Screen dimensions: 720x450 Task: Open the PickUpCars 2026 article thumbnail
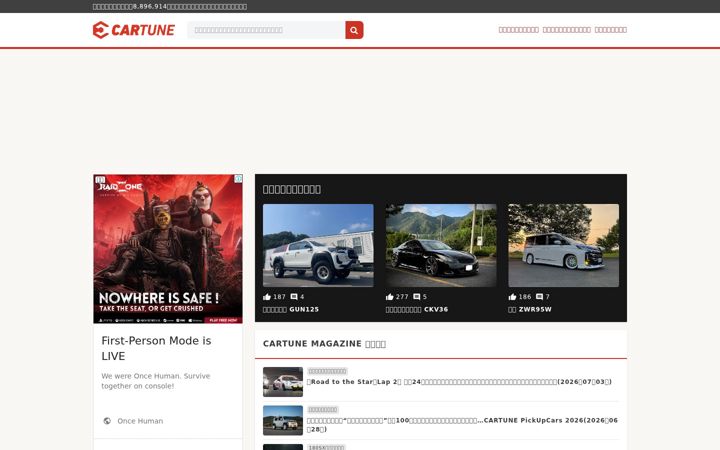283,421
